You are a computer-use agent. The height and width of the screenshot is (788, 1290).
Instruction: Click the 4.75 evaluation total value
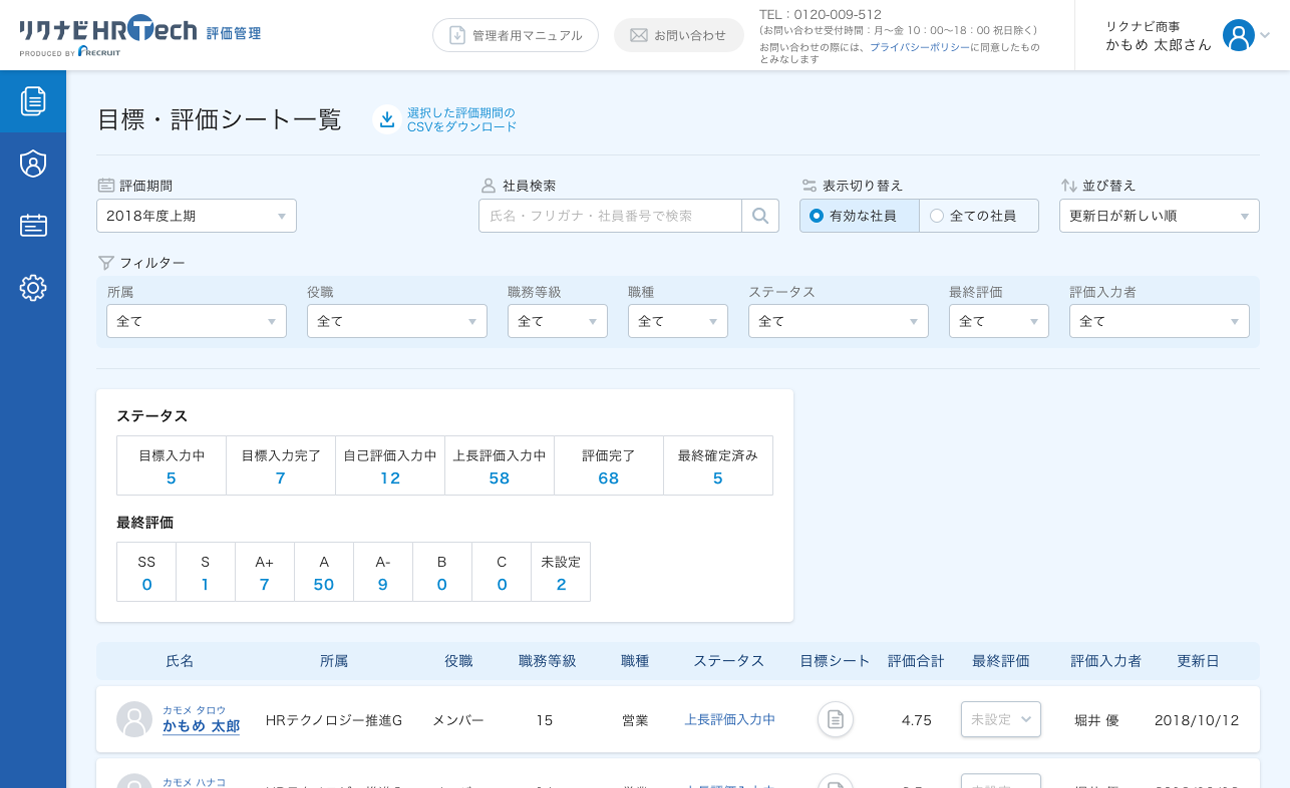coord(916,720)
